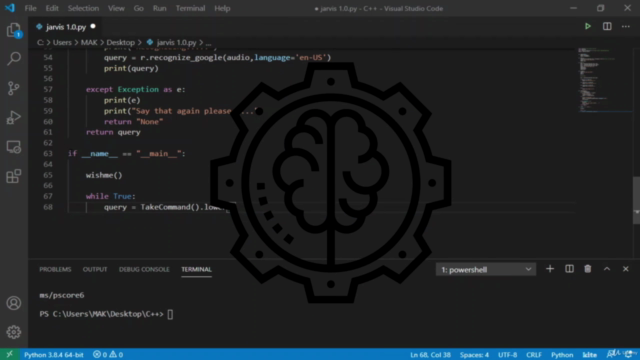This screenshot has width=640, height=360.
Task: Click the VS Code logo icon
Action: 9,8
